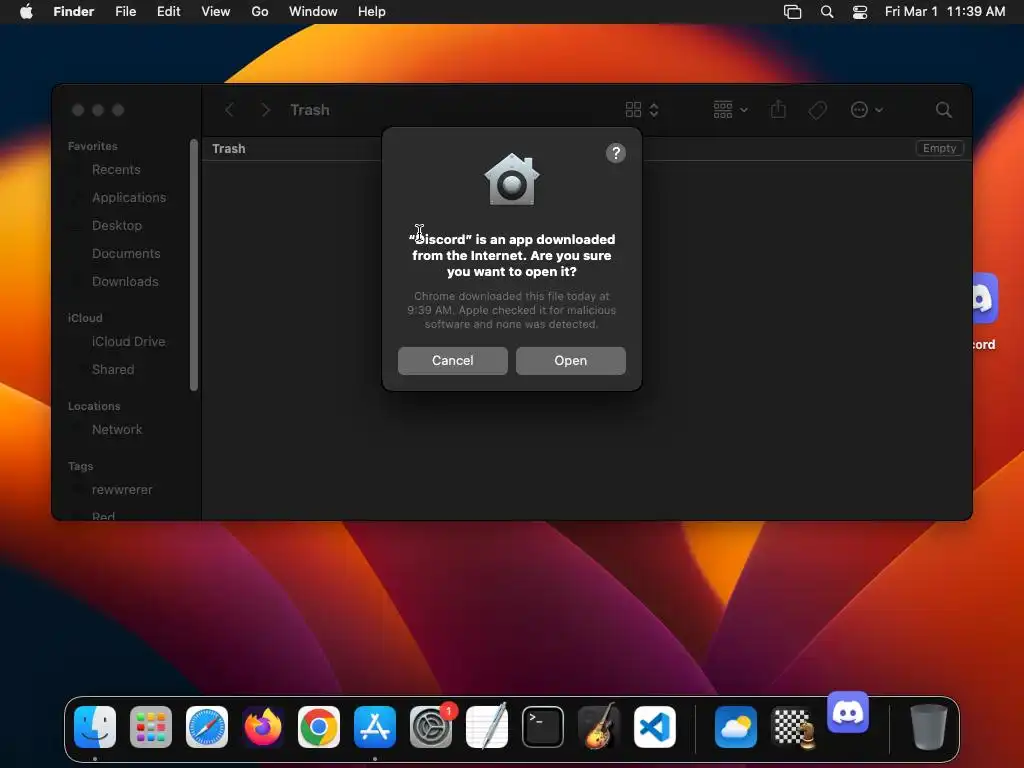The width and height of the screenshot is (1024, 768).
Task: Open GarageBand in the Dock
Action: click(x=599, y=727)
